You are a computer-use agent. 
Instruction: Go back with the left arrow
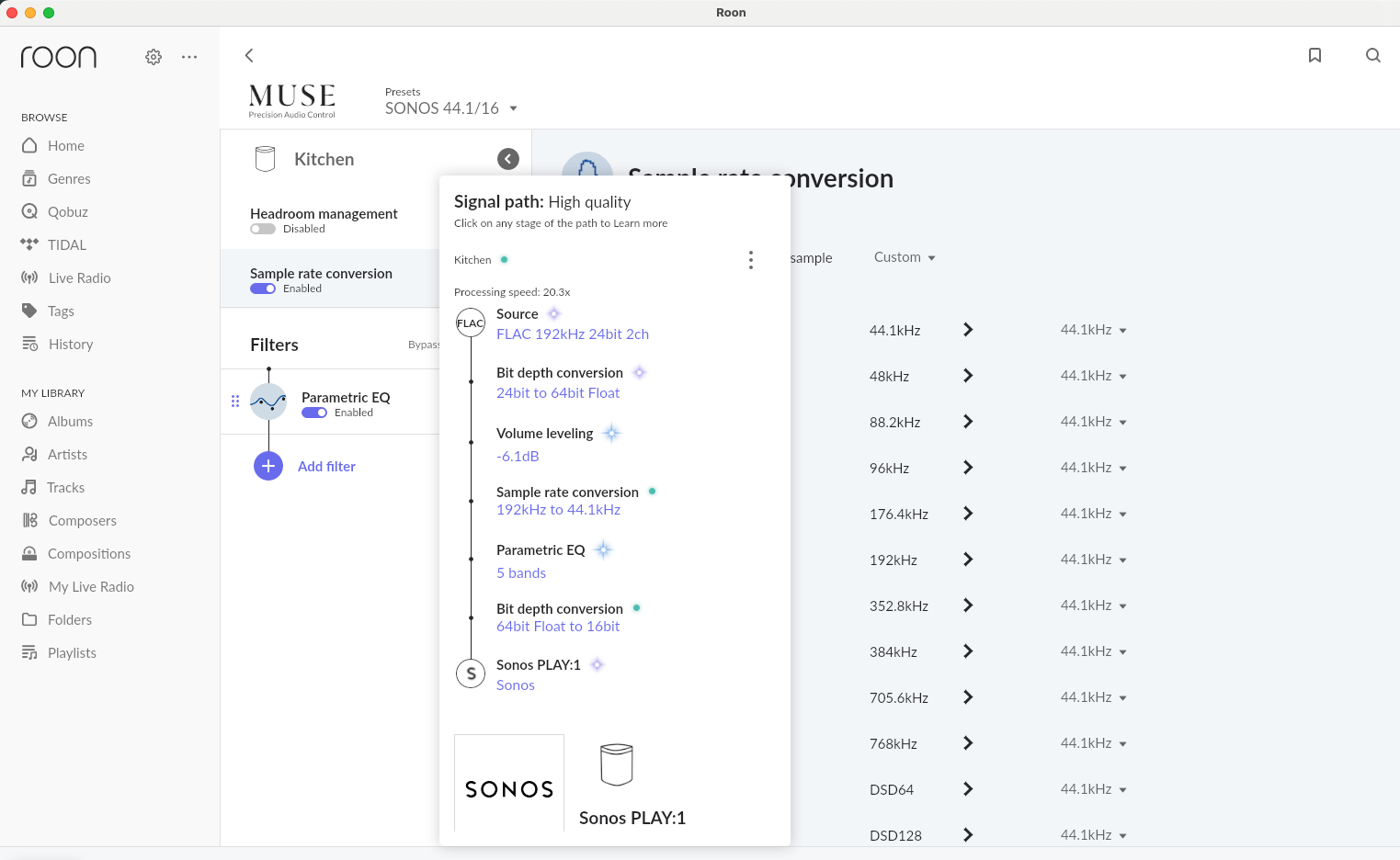(249, 55)
